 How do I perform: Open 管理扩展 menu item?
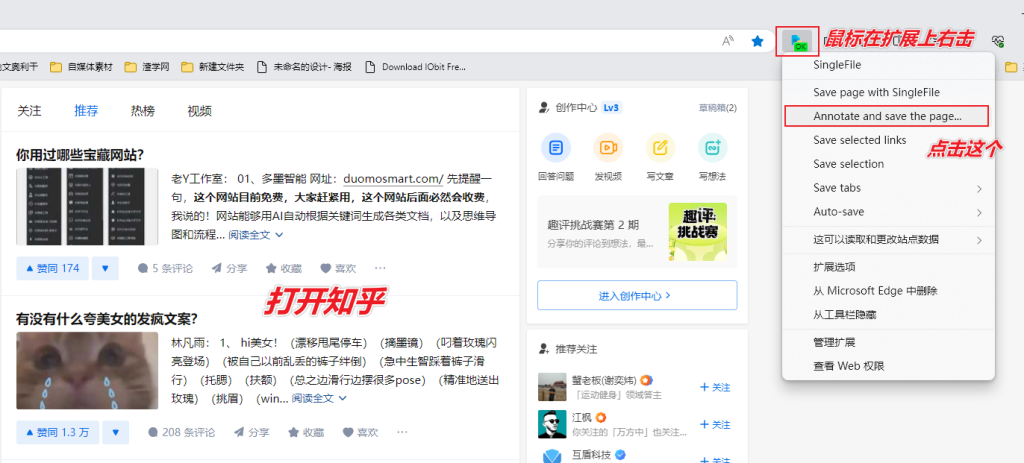(888, 342)
